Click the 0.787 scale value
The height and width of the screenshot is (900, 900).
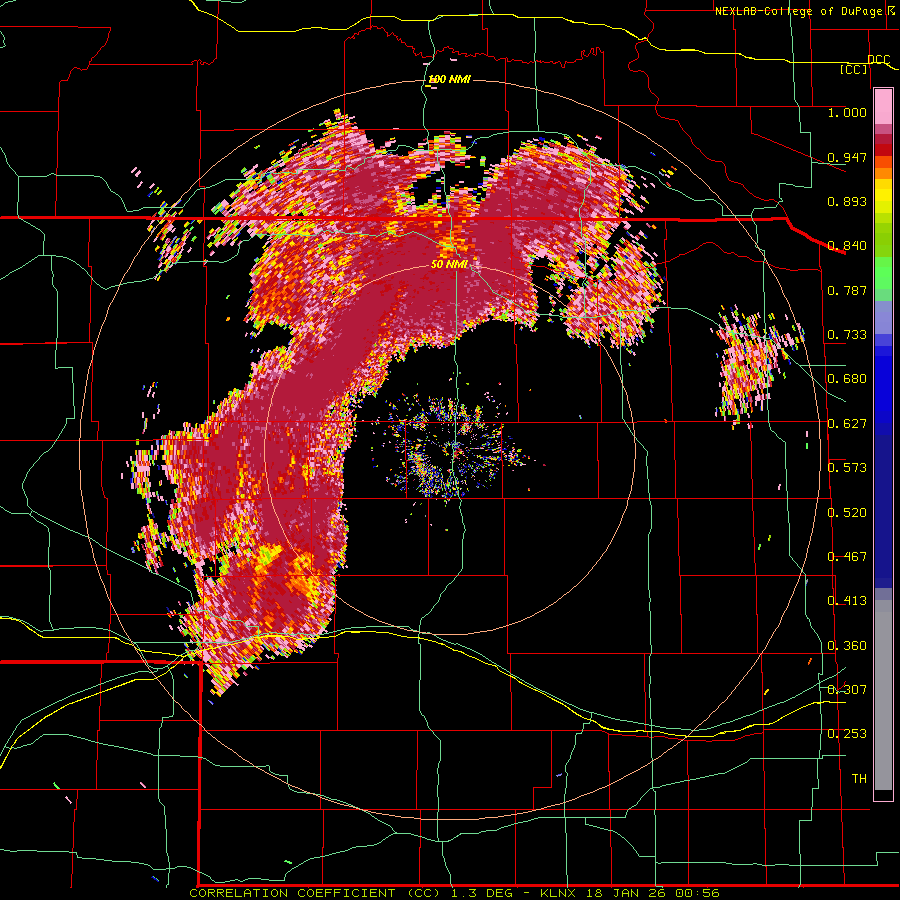847,290
